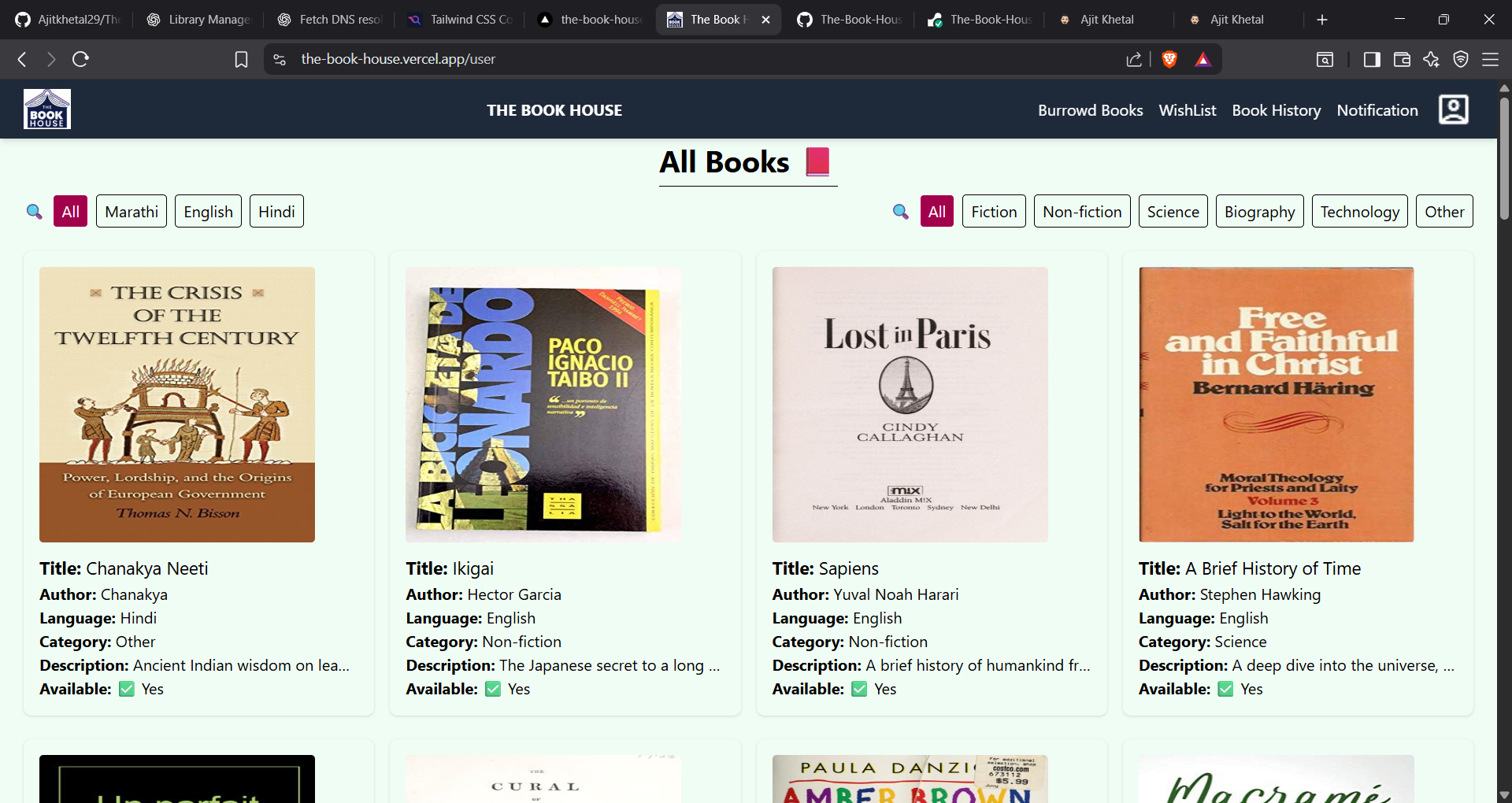The image size is (1512, 803).
Task: Filter books by Hindi language
Action: (276, 211)
